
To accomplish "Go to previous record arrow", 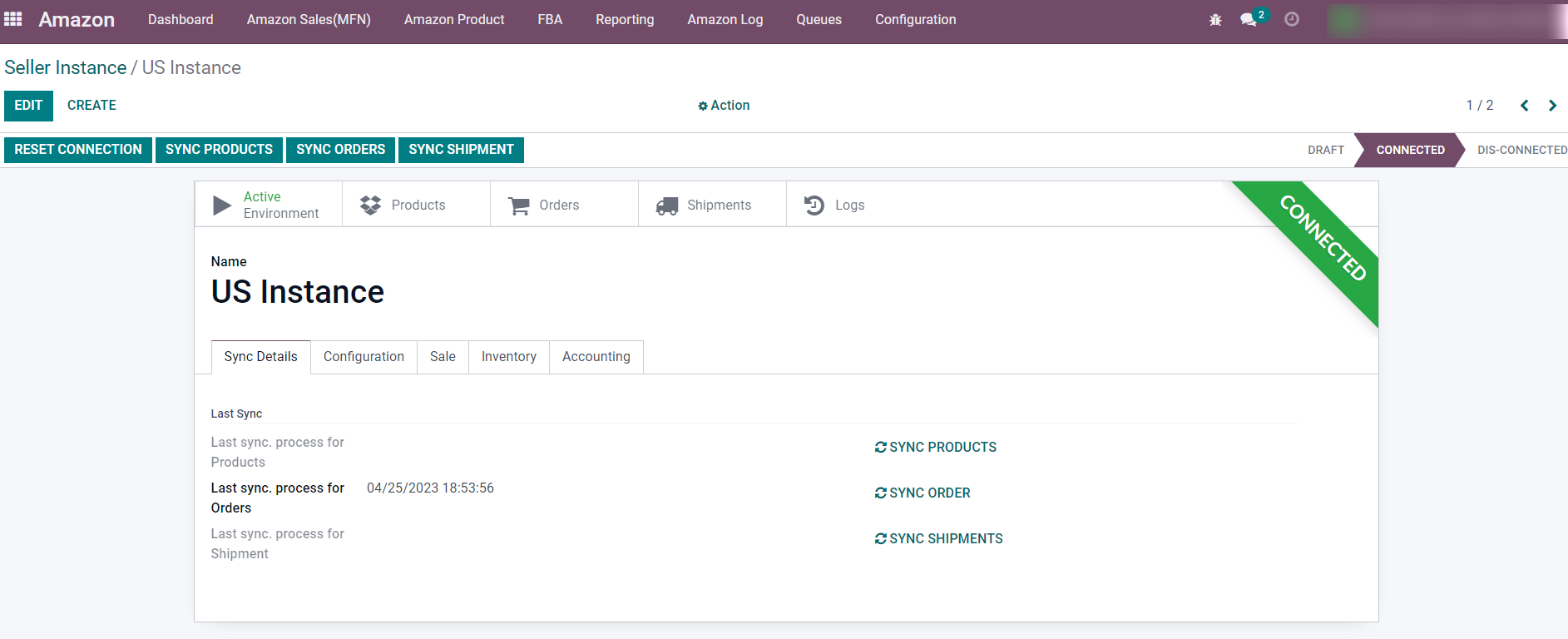I will pos(1525,105).
